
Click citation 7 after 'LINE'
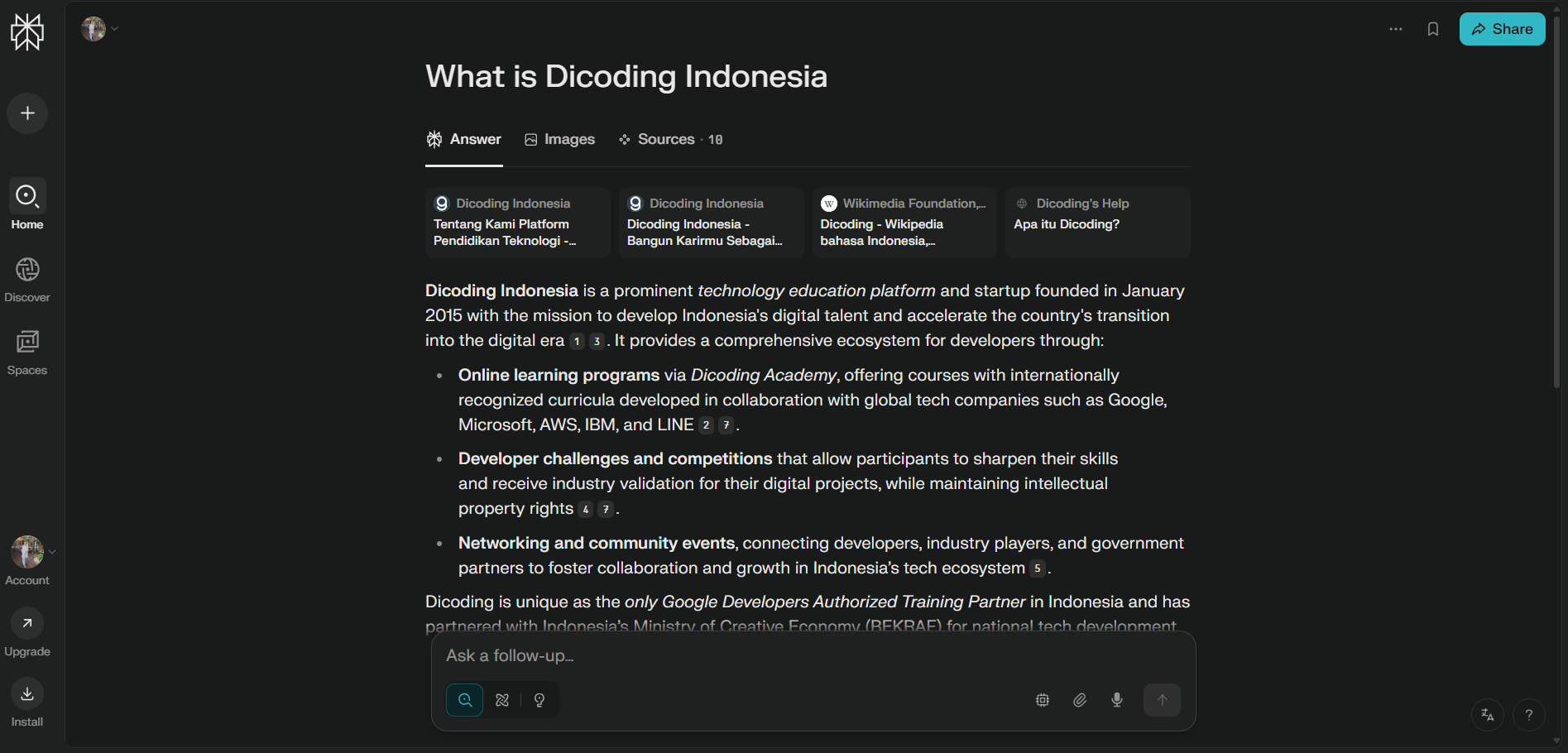tap(726, 425)
